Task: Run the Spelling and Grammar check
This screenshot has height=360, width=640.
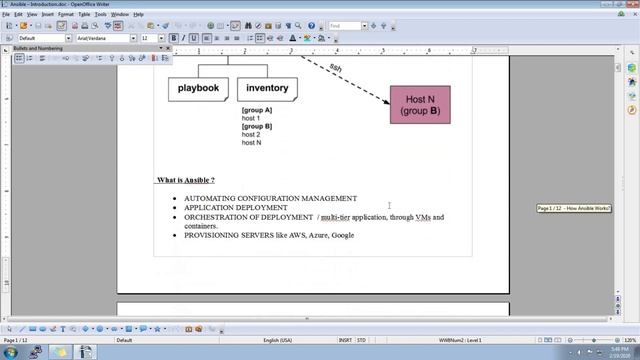Action: (x=108, y=26)
